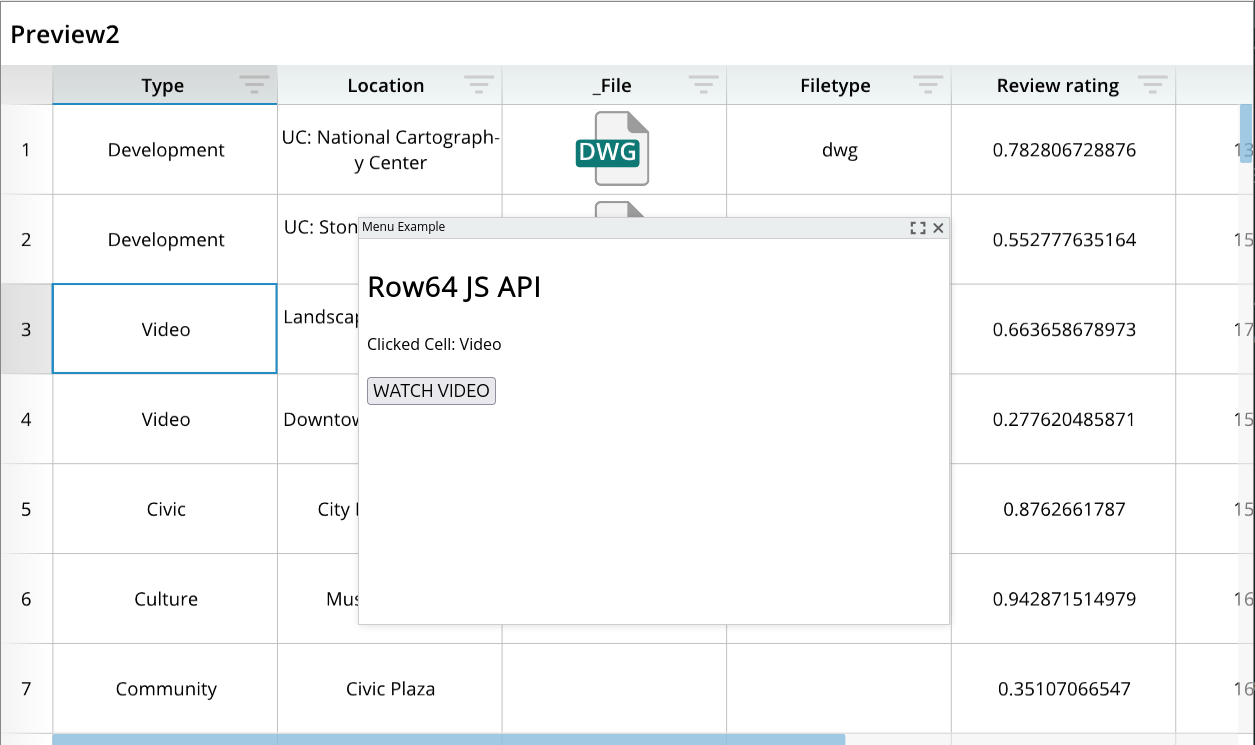1255x745 pixels.
Task: Select the Civic Plaza location cell
Action: [x=390, y=689]
